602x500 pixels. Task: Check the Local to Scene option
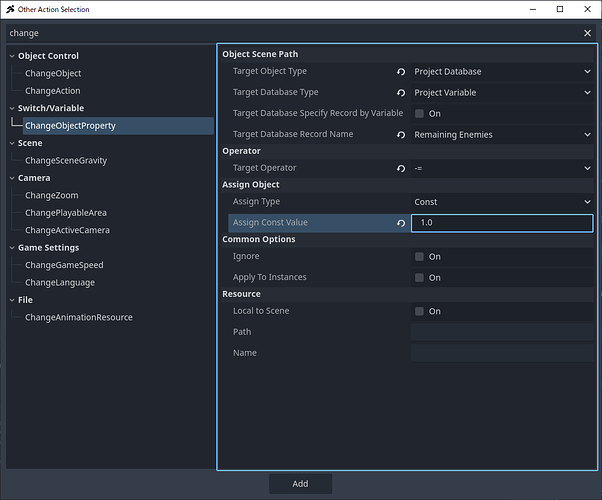pyautogui.click(x=420, y=312)
